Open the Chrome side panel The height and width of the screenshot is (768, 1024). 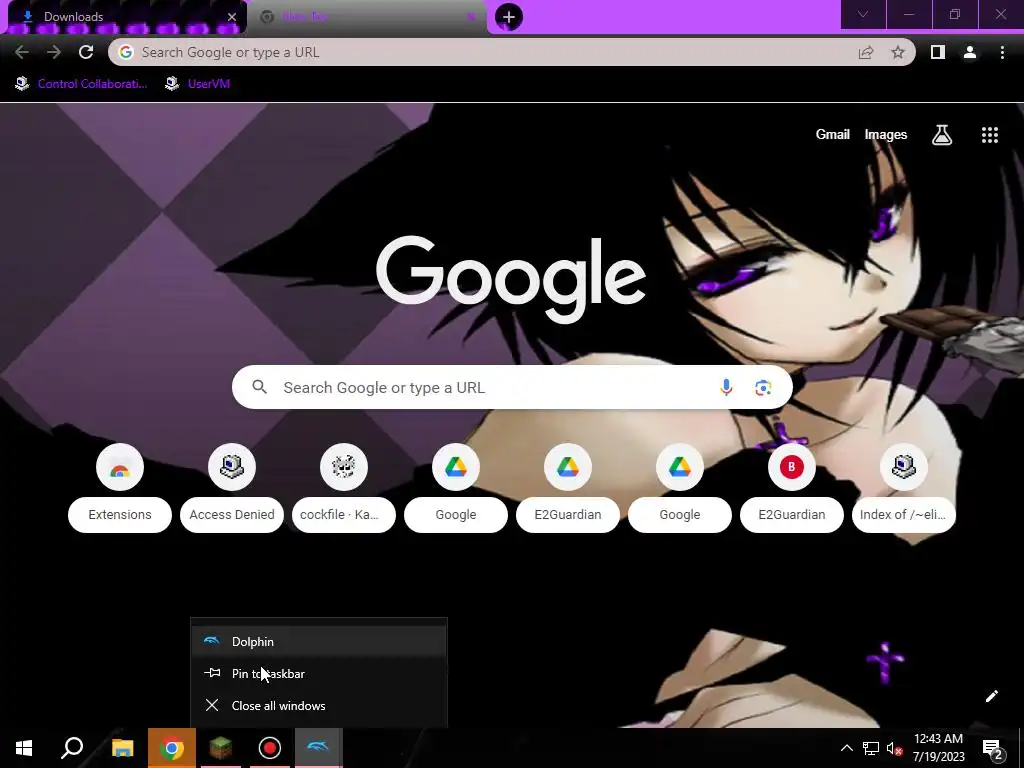point(938,52)
